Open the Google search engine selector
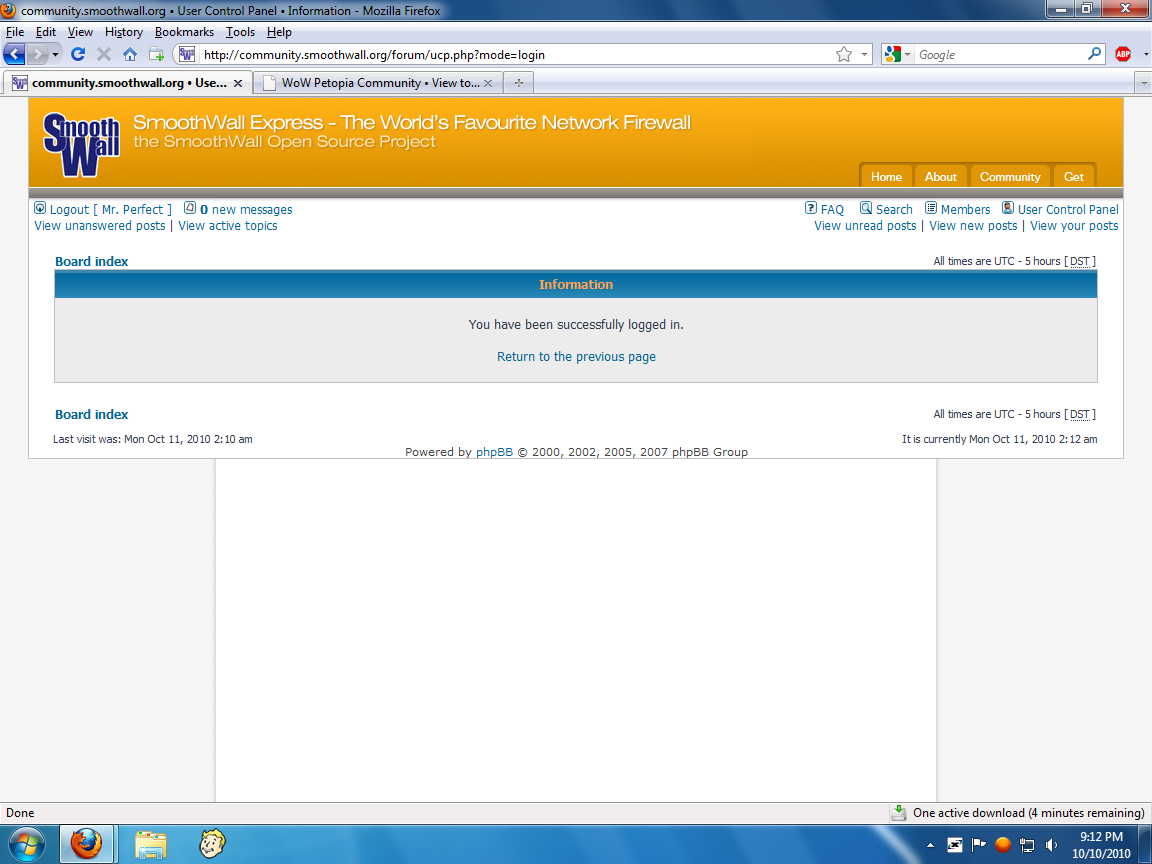The image size is (1152, 864). 898,54
